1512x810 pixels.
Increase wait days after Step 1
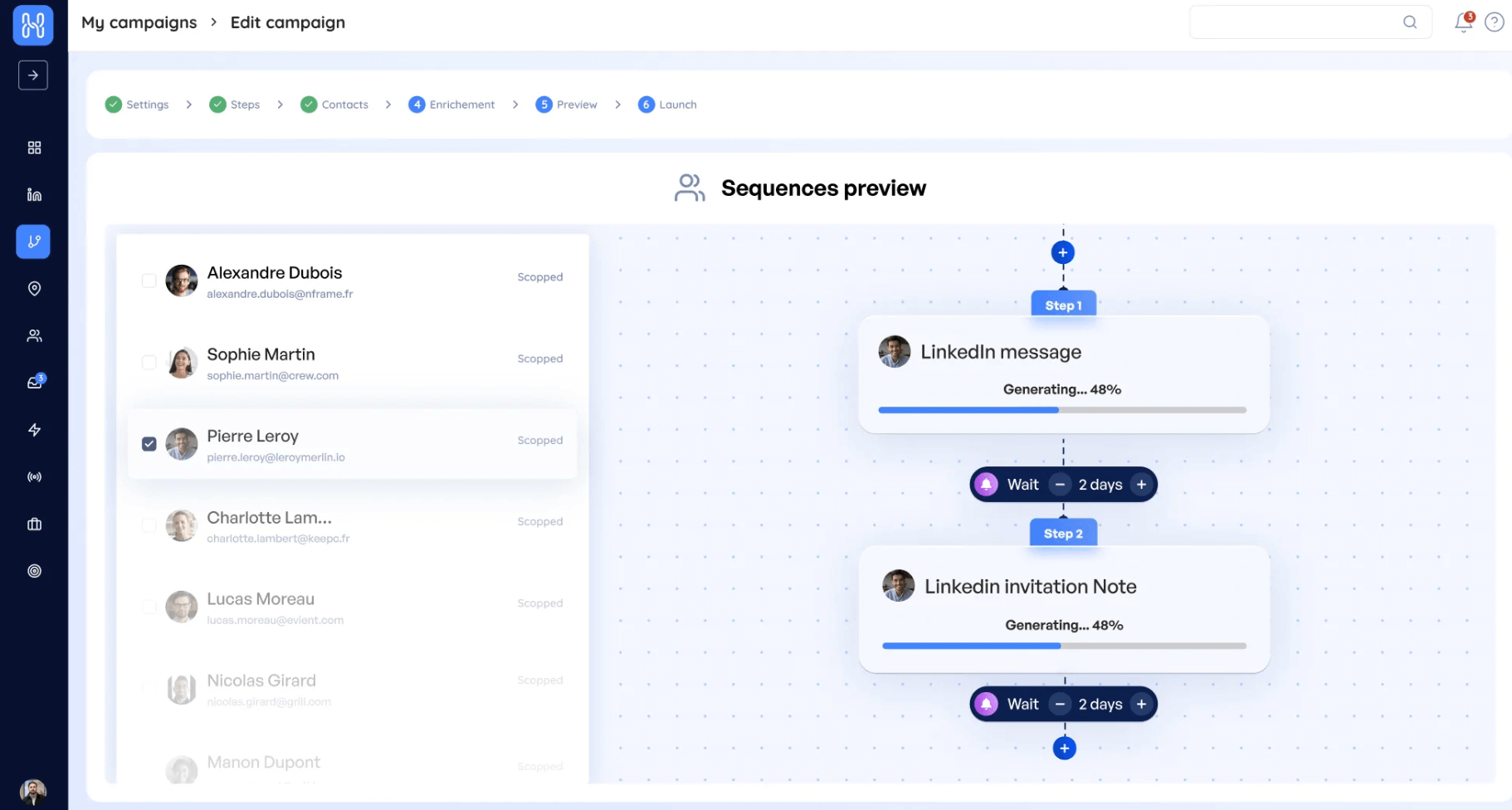pyautogui.click(x=1141, y=485)
